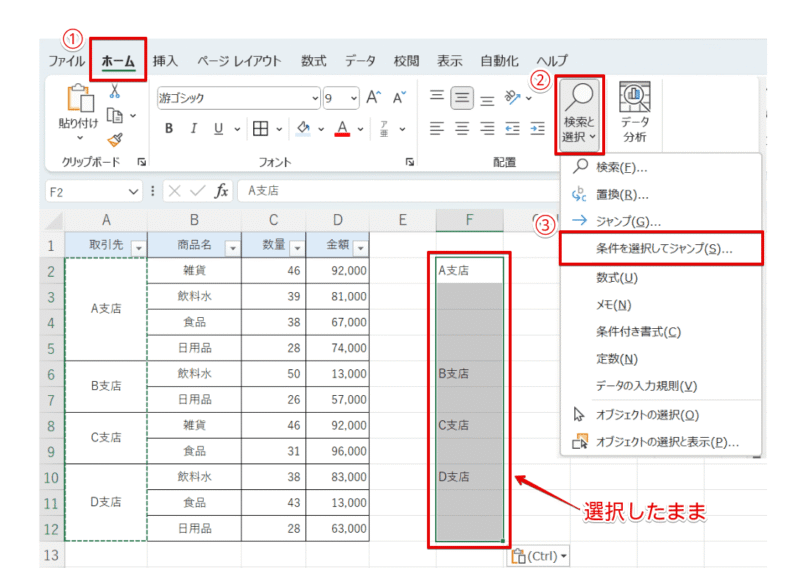This screenshot has height=568, width=812.
Task: Click the text orientation icon
Action: [513, 97]
